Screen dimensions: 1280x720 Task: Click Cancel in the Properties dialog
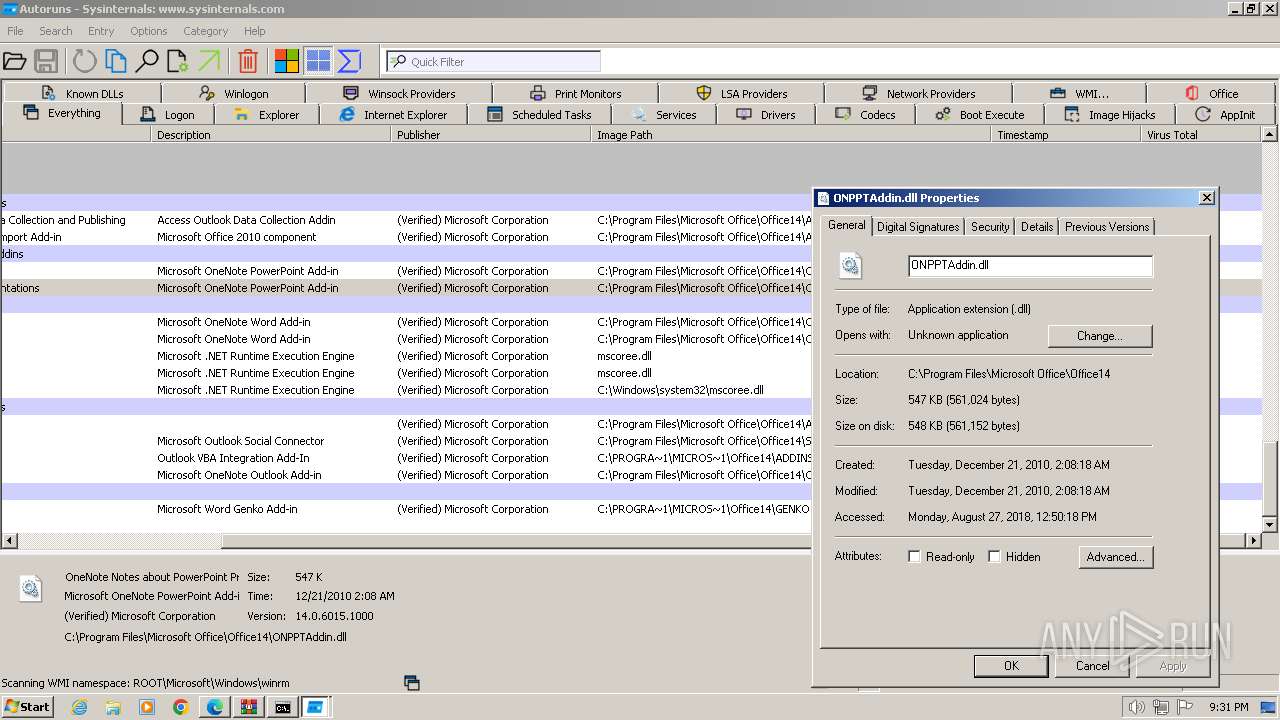click(x=1093, y=666)
